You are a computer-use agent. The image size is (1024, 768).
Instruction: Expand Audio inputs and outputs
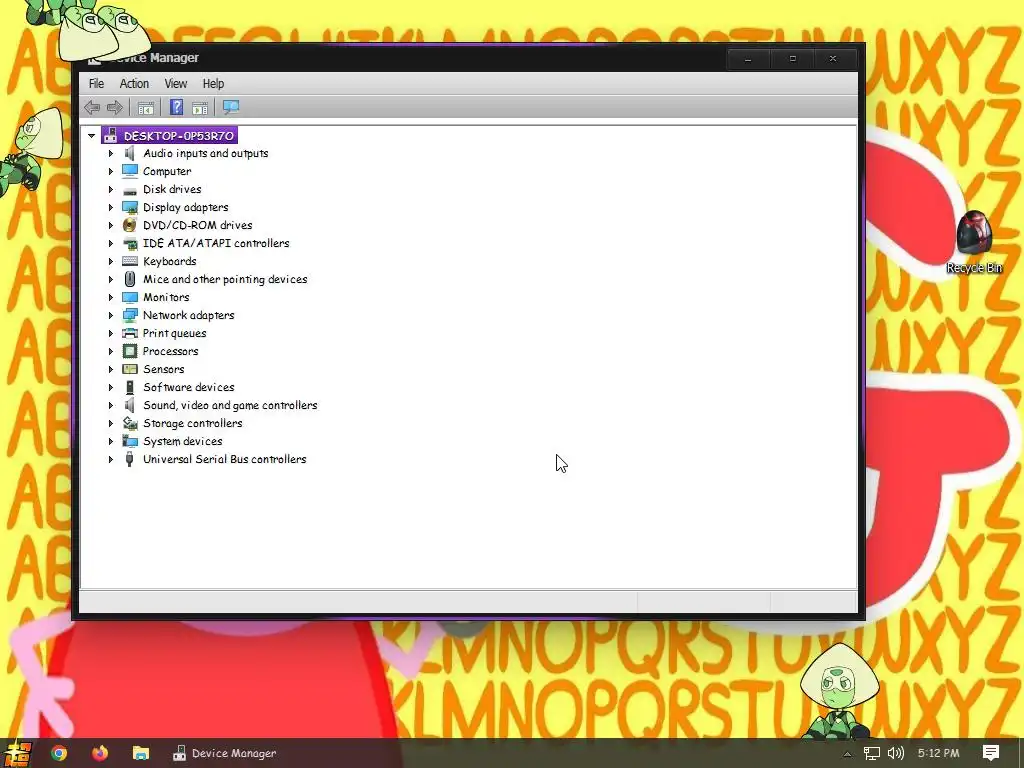110,153
